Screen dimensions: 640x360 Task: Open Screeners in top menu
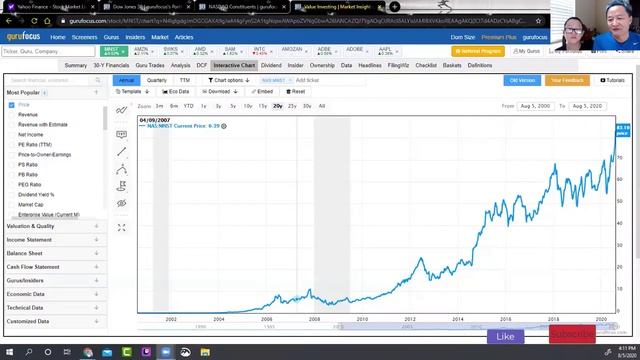(84, 37)
